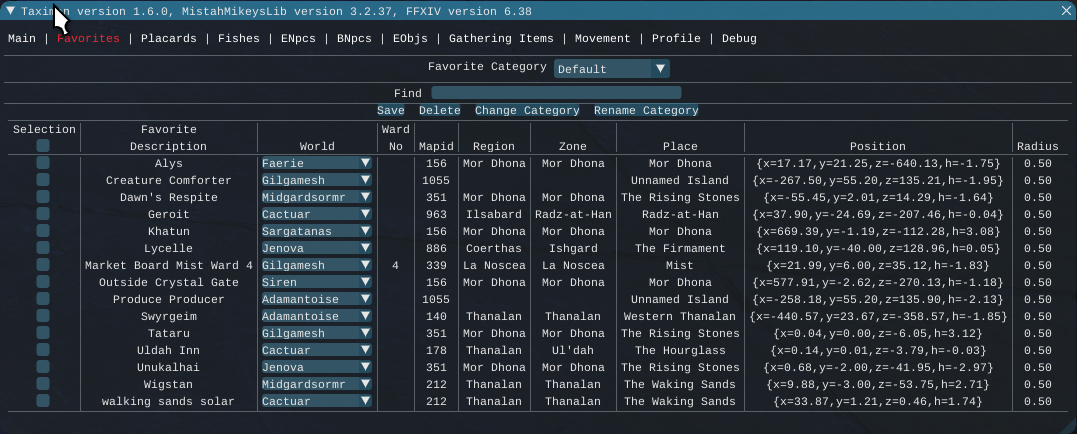Click the Change Category button
The image size is (1077, 434).
(x=527, y=111)
